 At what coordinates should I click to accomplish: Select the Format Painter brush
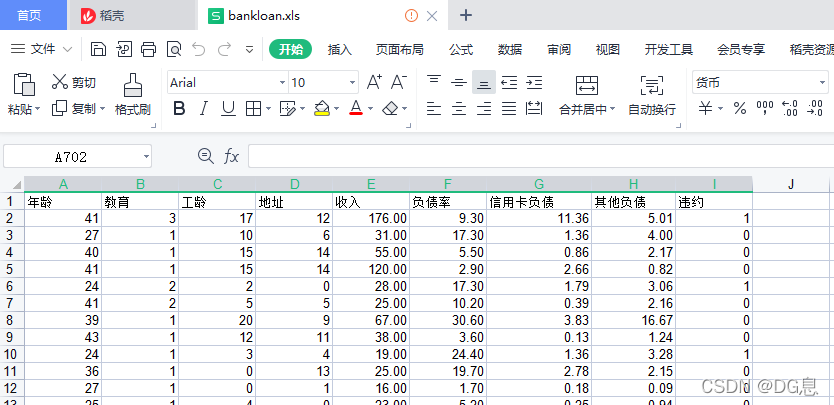click(x=133, y=85)
